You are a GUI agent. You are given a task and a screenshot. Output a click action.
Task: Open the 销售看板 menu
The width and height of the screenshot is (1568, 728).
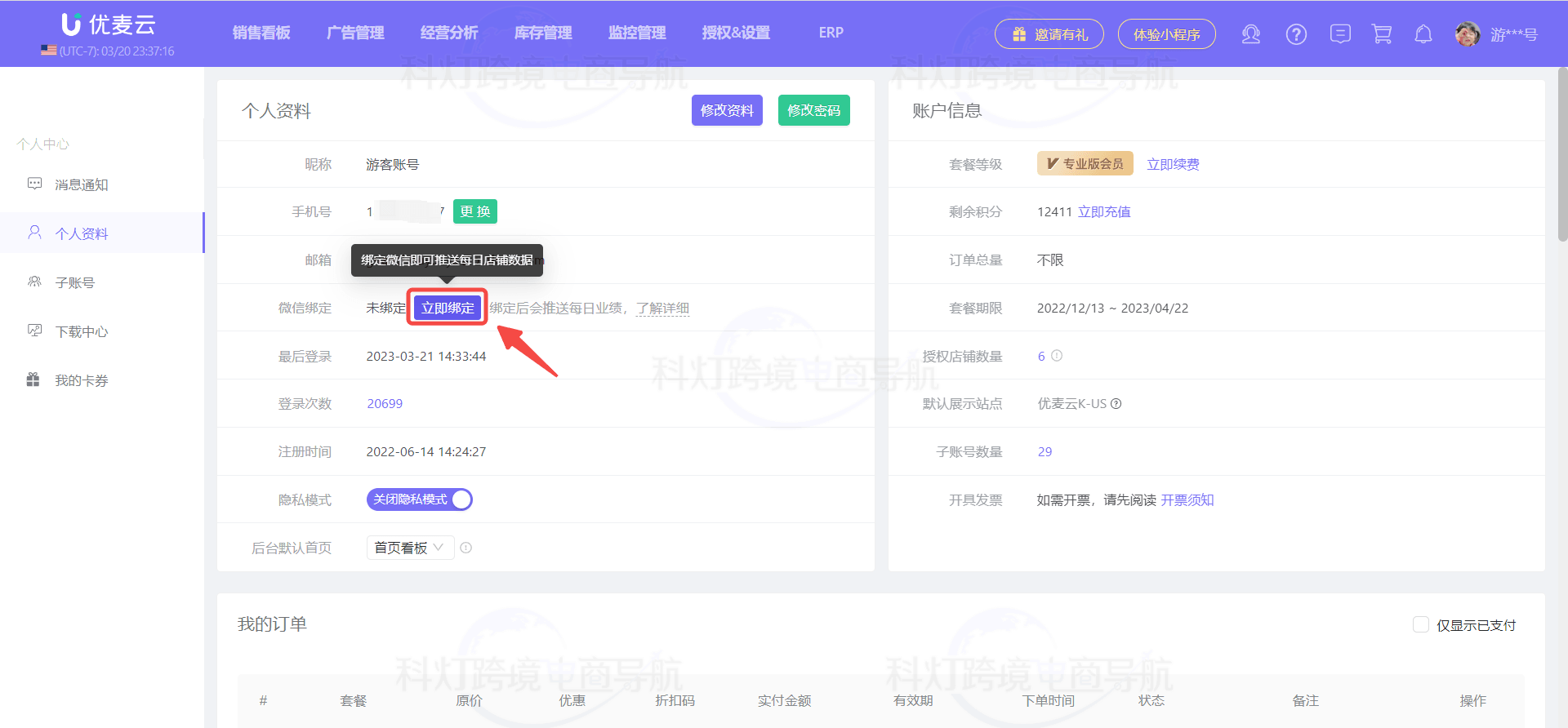(261, 33)
